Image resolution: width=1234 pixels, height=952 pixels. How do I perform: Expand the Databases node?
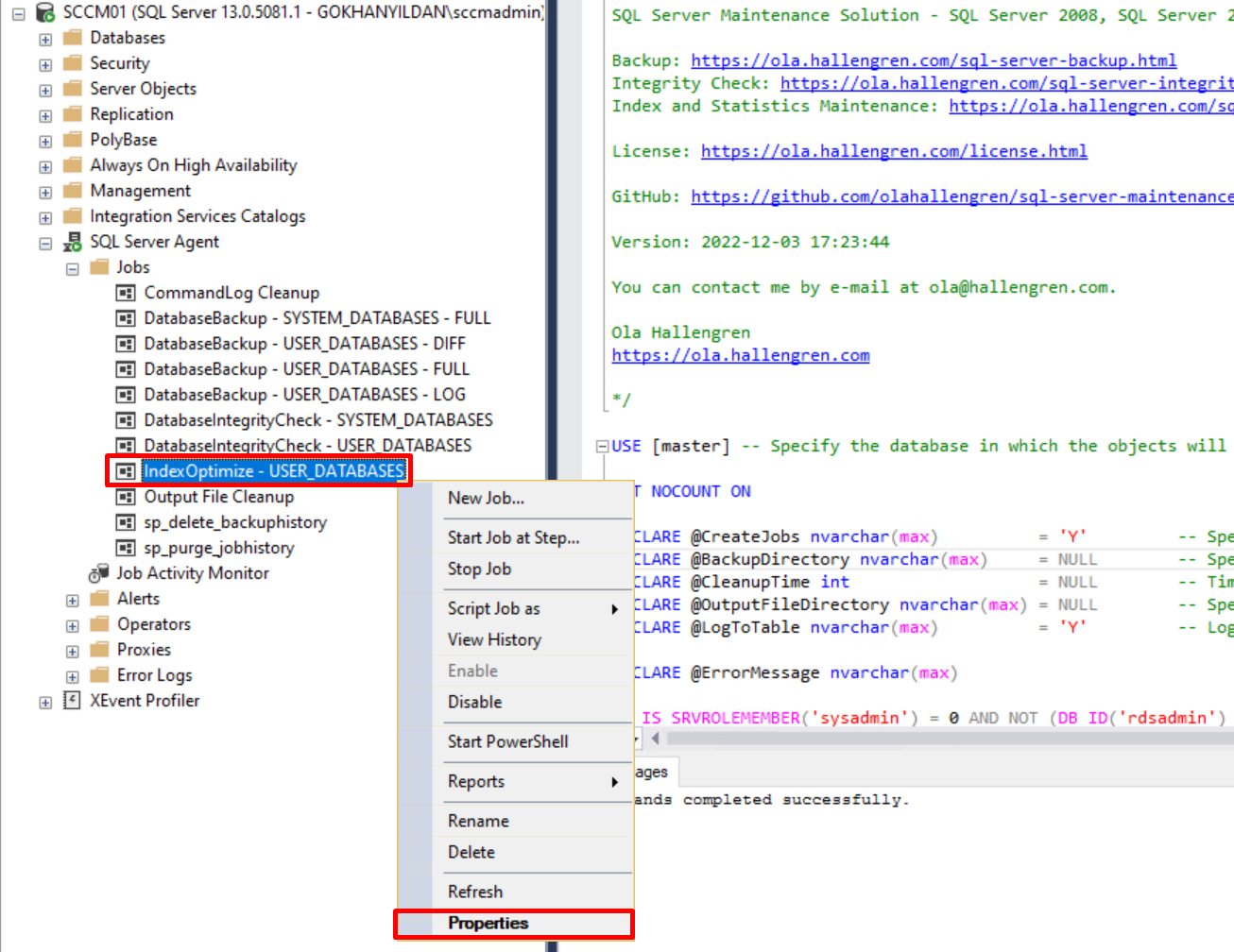45,40
